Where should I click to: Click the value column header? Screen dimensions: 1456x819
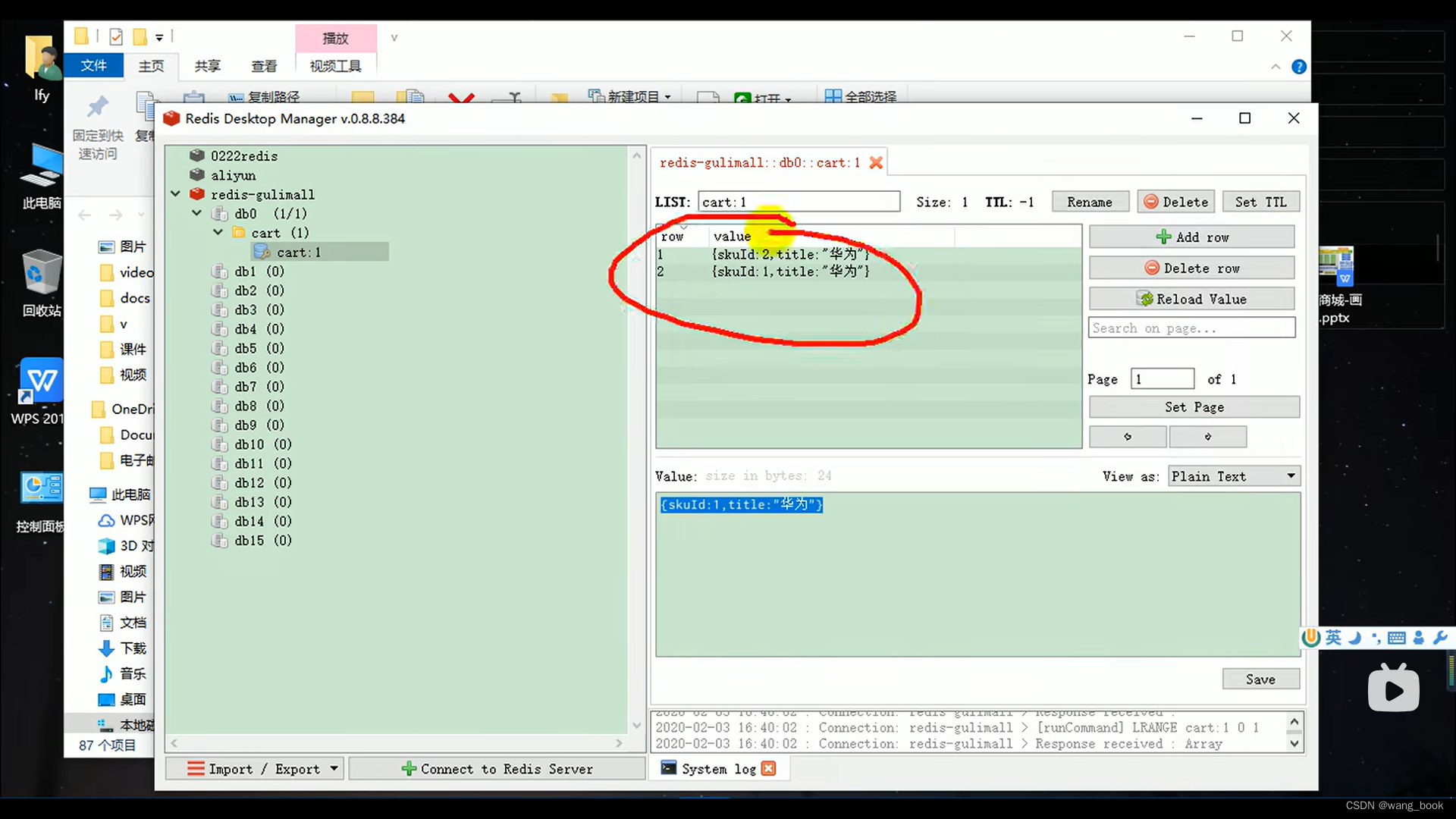[x=831, y=236]
